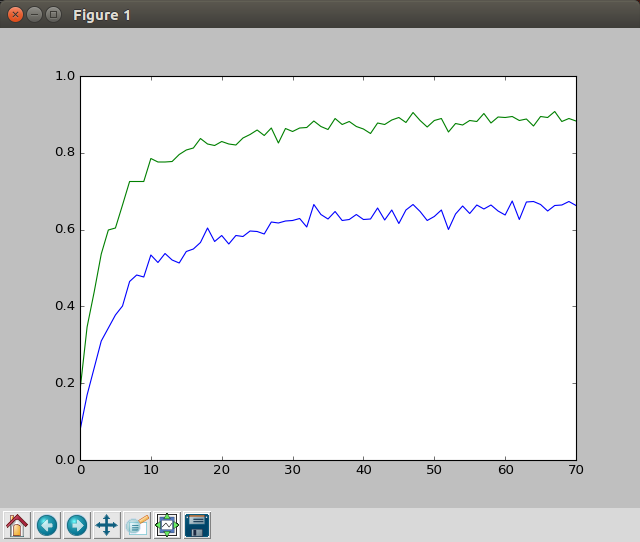
Task: Go forward to the next view
Action: pos(77,525)
